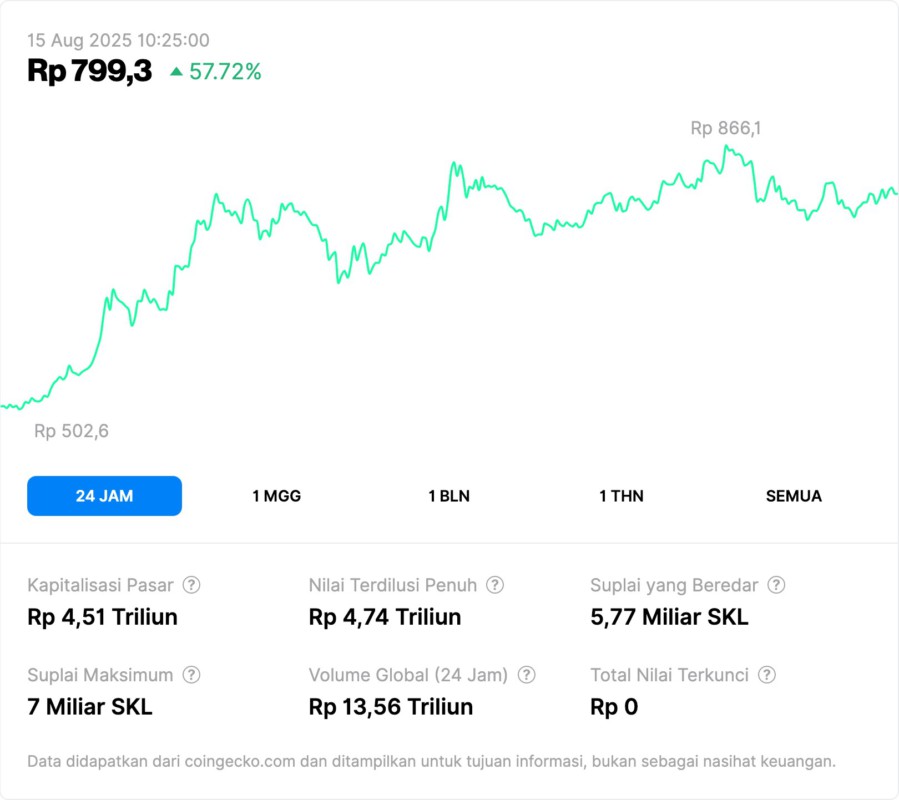Open Nilai Terdilusi Penuh info icon
This screenshot has width=899, height=800.
pos(495,585)
